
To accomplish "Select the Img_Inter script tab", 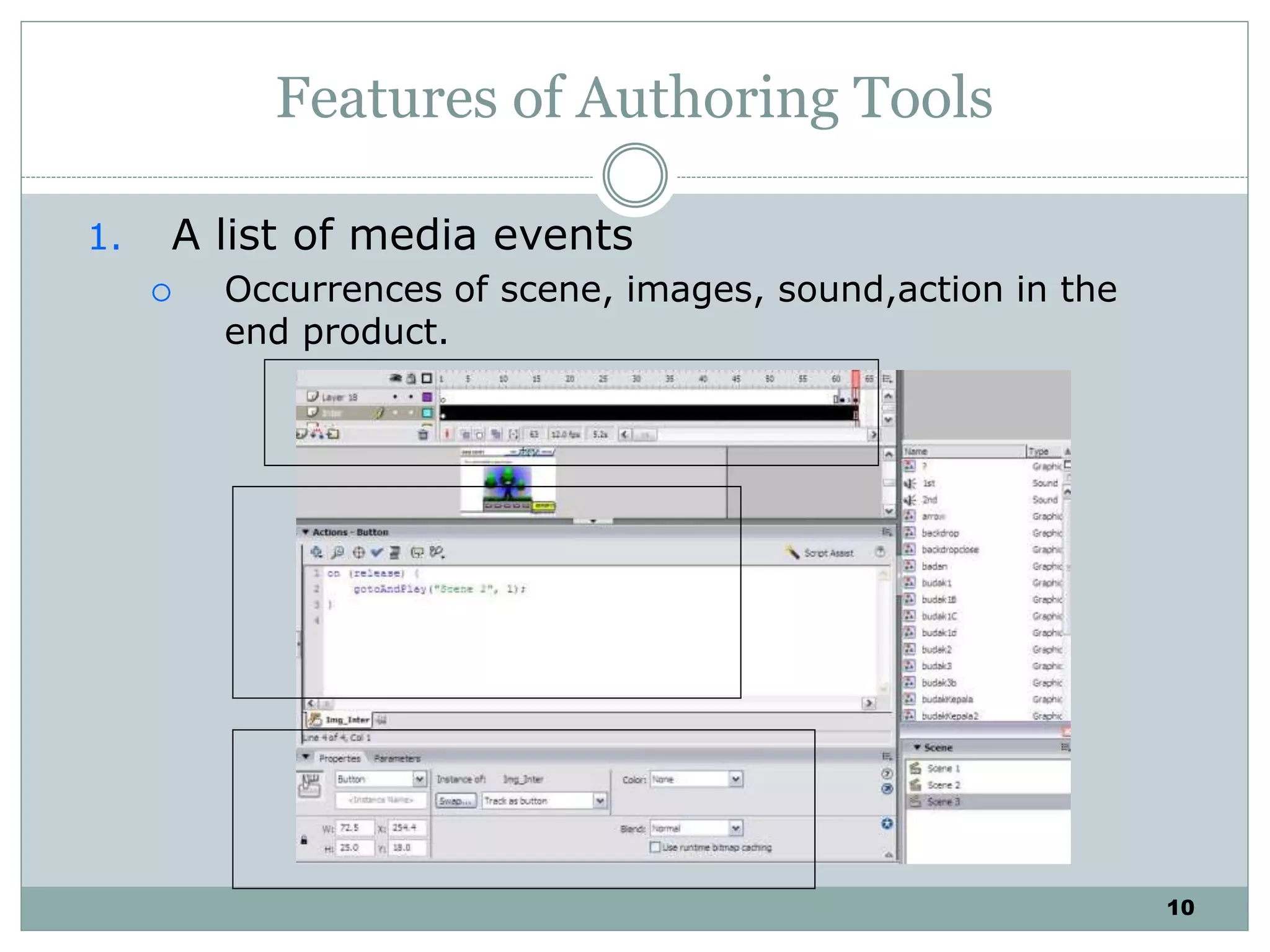I will [340, 720].
